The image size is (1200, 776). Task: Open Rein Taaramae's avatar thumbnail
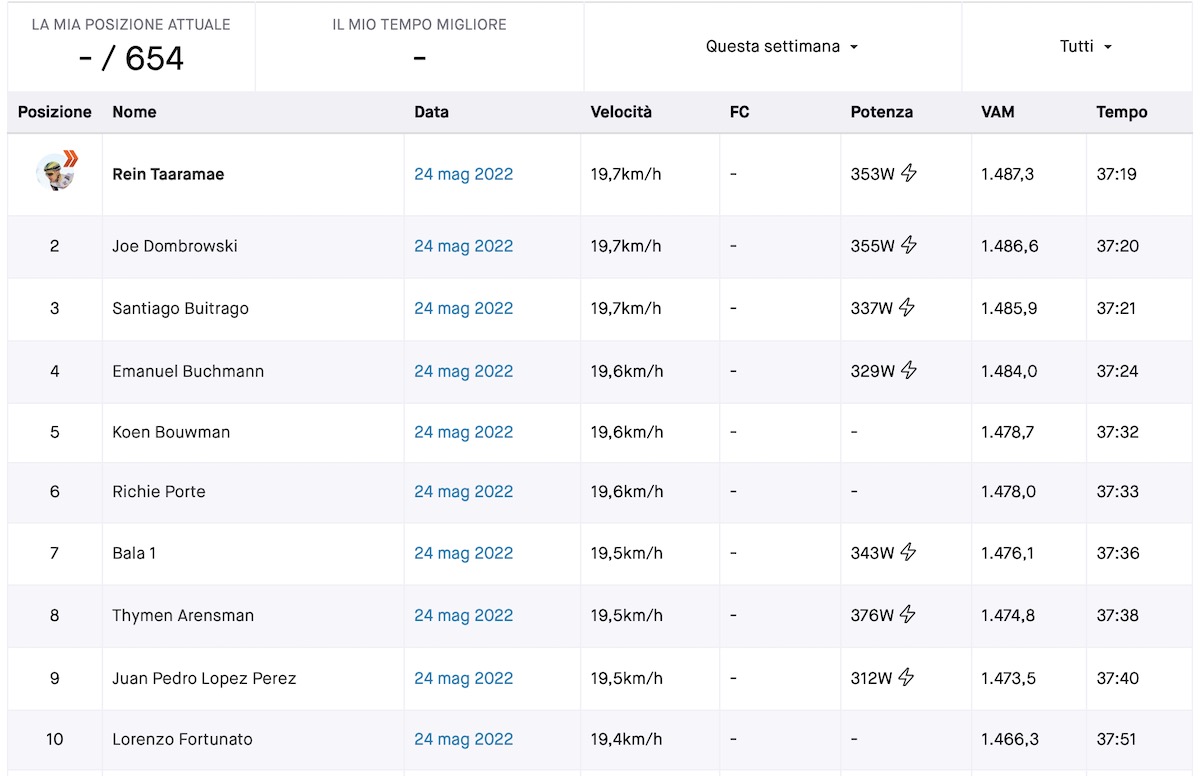coord(56,172)
